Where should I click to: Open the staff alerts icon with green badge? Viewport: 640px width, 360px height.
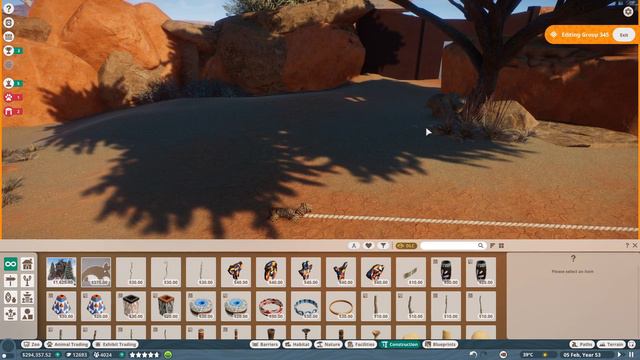click(x=9, y=83)
